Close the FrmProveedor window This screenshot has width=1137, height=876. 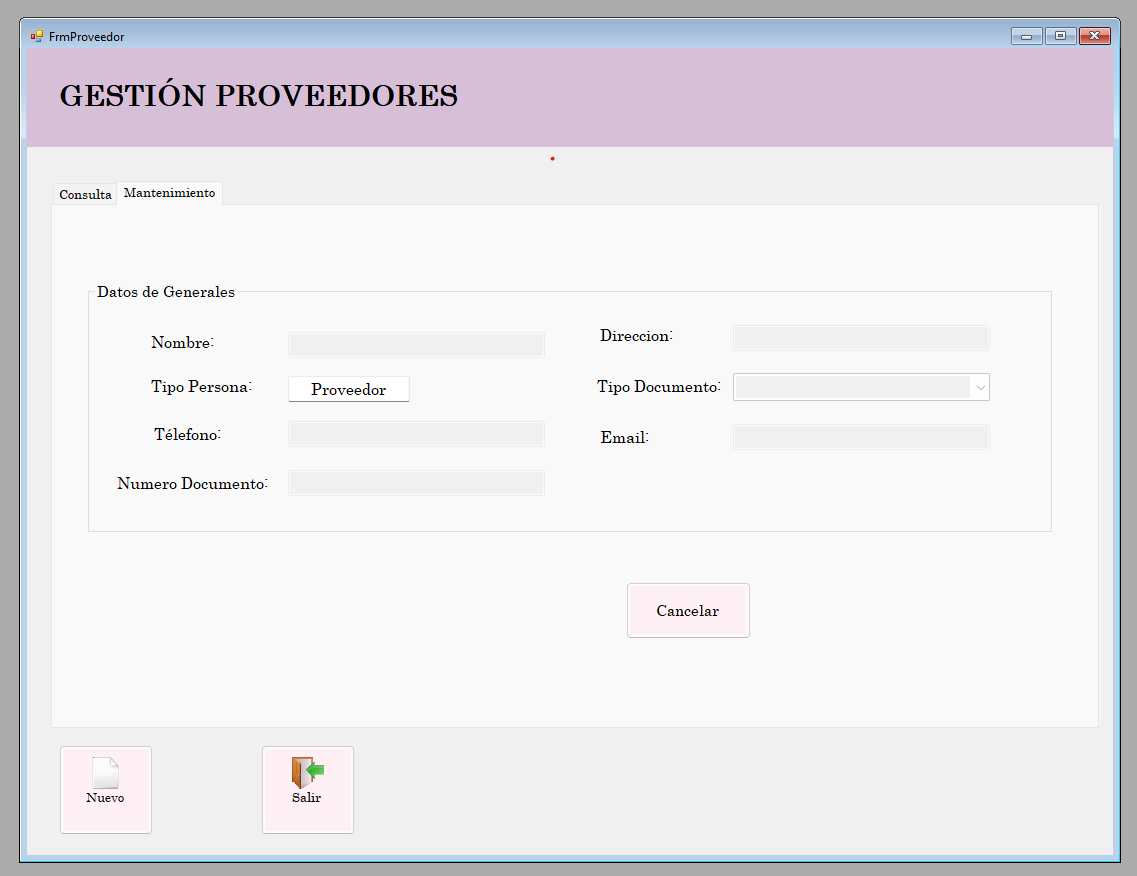(x=1094, y=36)
